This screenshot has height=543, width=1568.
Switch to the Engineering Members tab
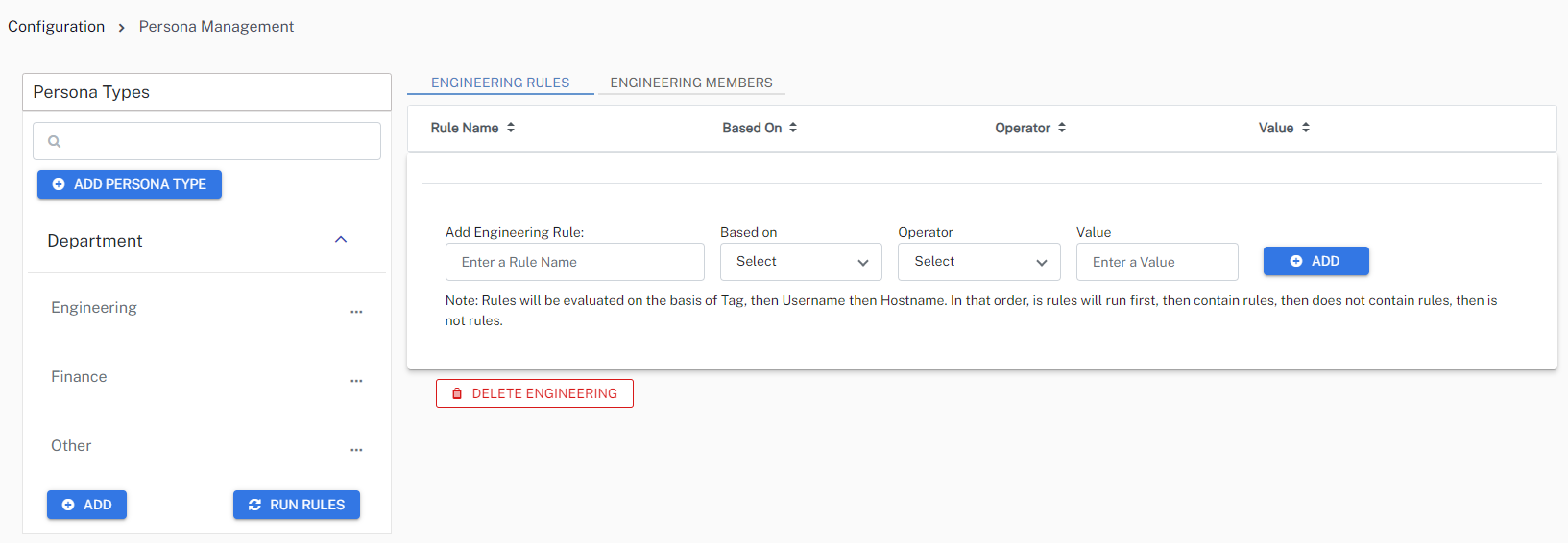691,83
